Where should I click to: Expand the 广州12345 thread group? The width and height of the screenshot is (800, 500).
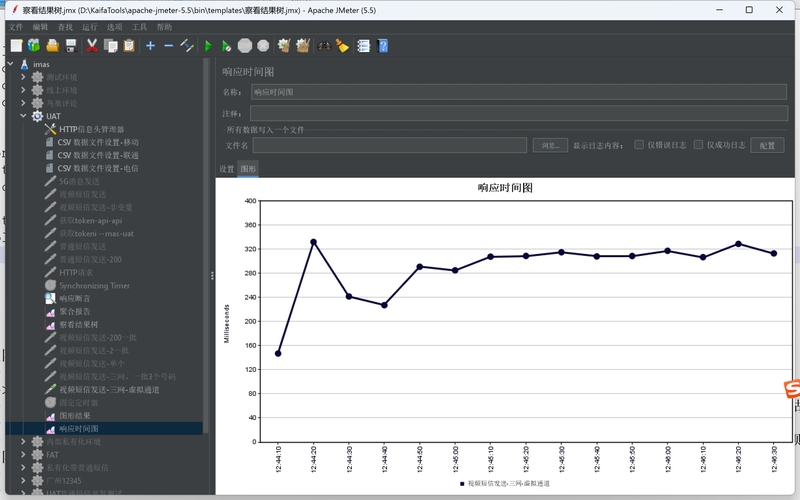(23, 480)
